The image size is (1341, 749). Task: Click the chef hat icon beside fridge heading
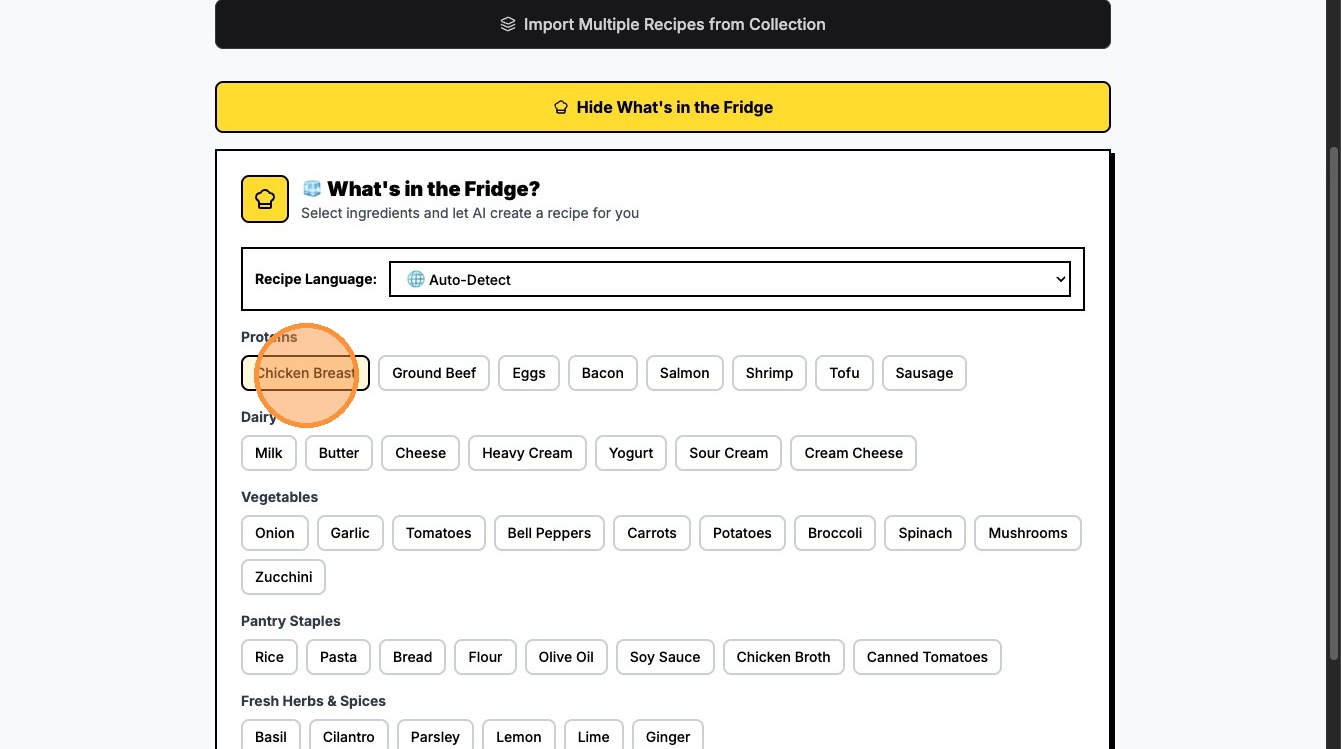pyautogui.click(x=265, y=199)
